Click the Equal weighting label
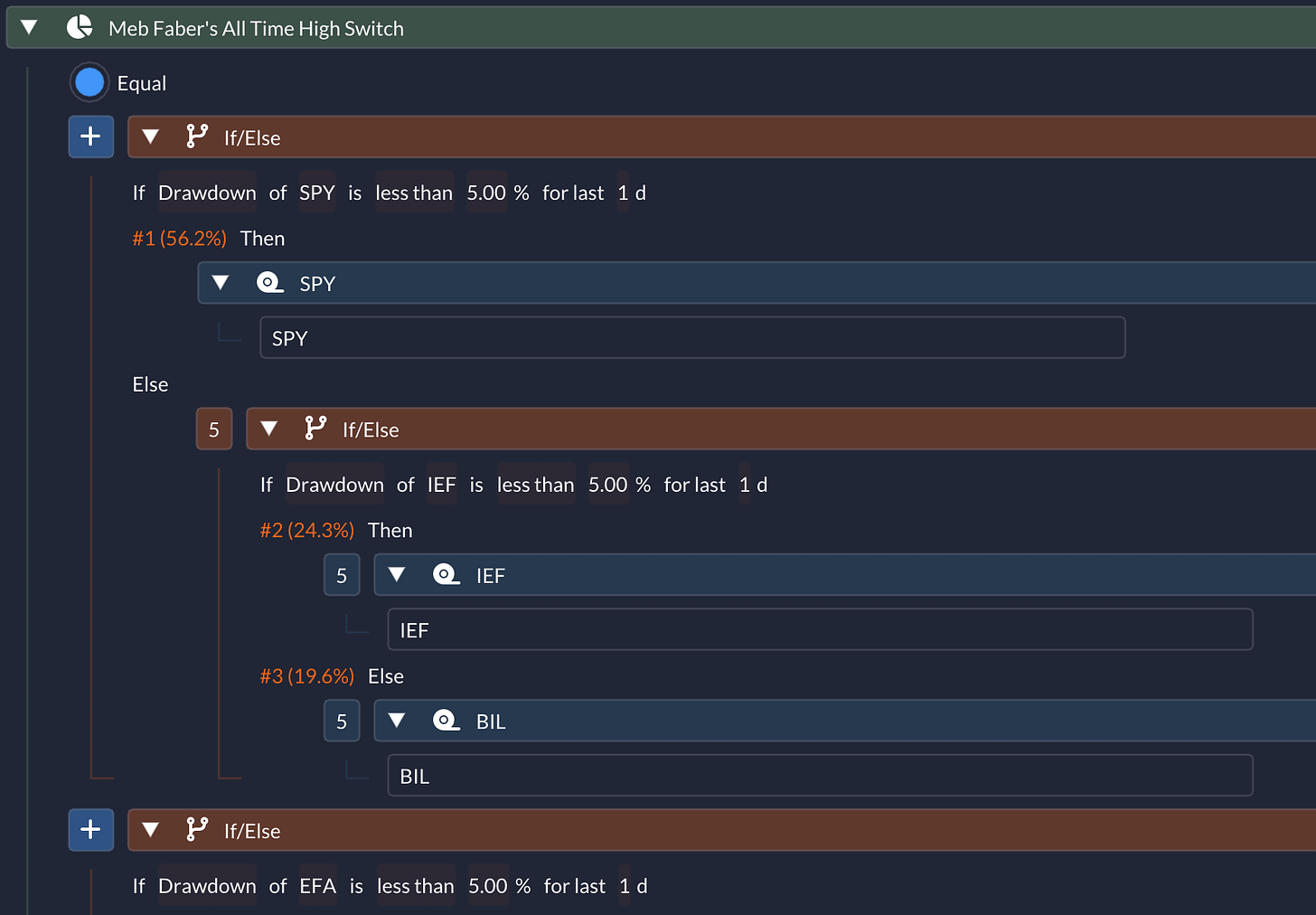This screenshot has width=1316, height=915. tap(142, 83)
